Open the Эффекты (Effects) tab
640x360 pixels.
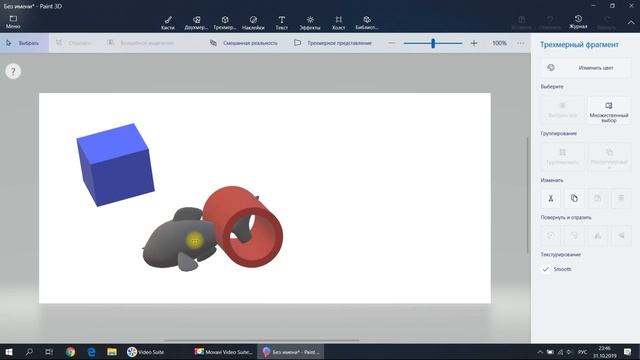tap(310, 23)
